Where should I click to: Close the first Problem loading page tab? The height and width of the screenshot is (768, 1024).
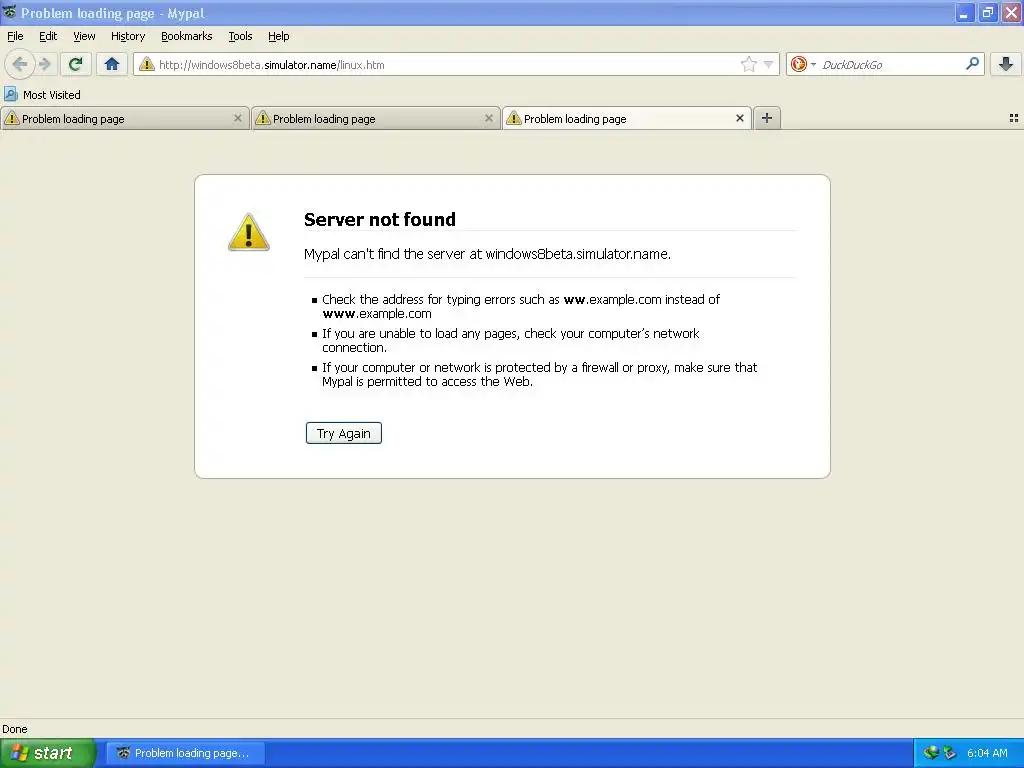pos(238,118)
